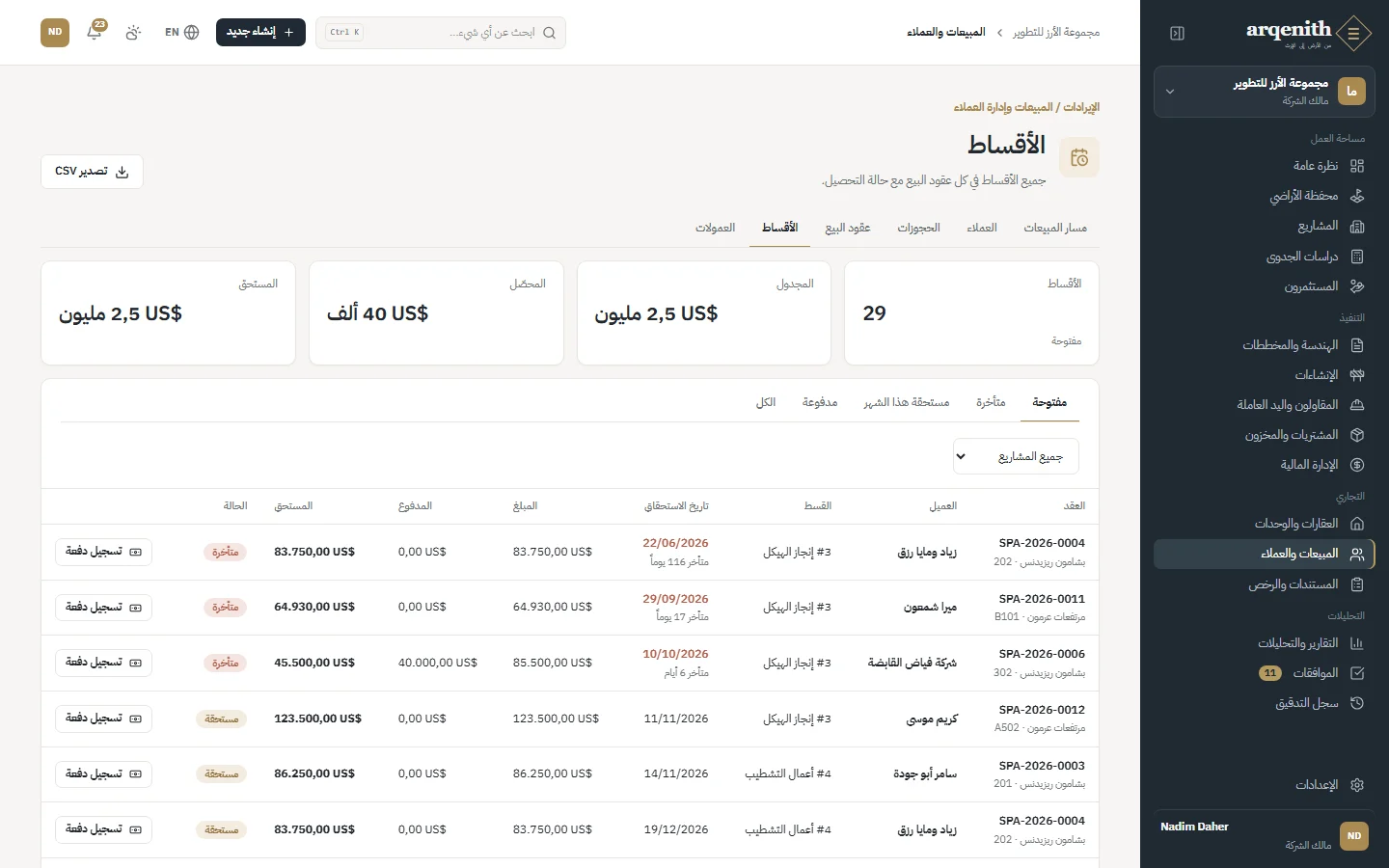Record payment for ميرا شمعون installment
Screen dimensions: 1389x868
pyautogui.click(x=103, y=608)
